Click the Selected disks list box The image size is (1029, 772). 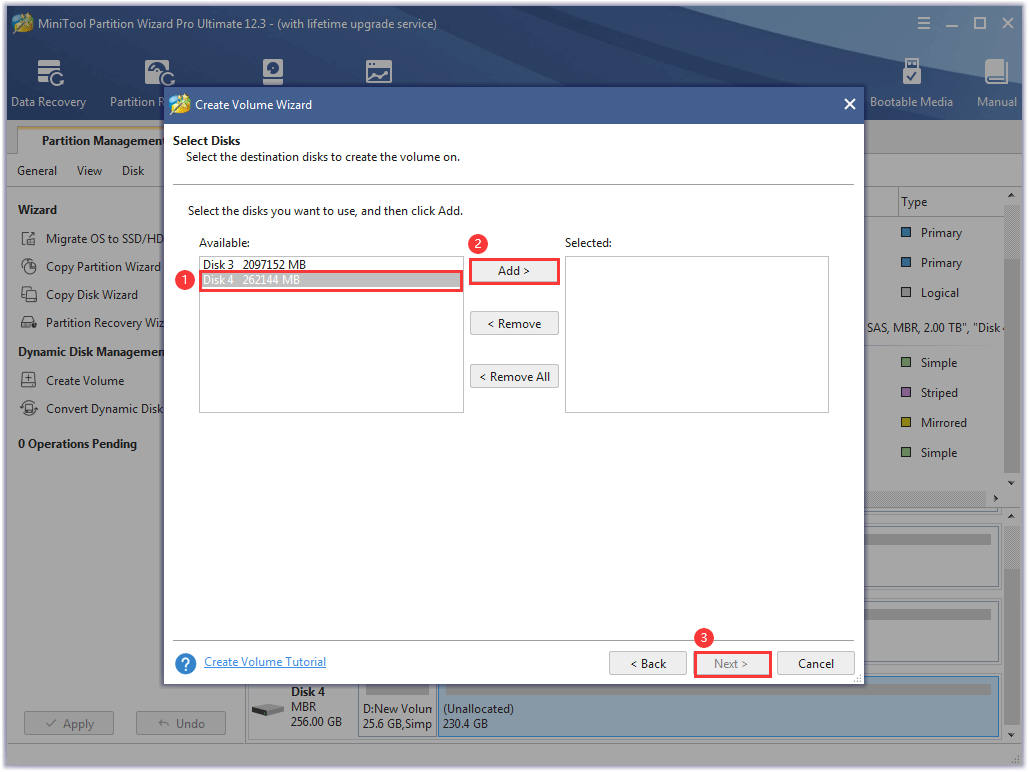pos(696,334)
